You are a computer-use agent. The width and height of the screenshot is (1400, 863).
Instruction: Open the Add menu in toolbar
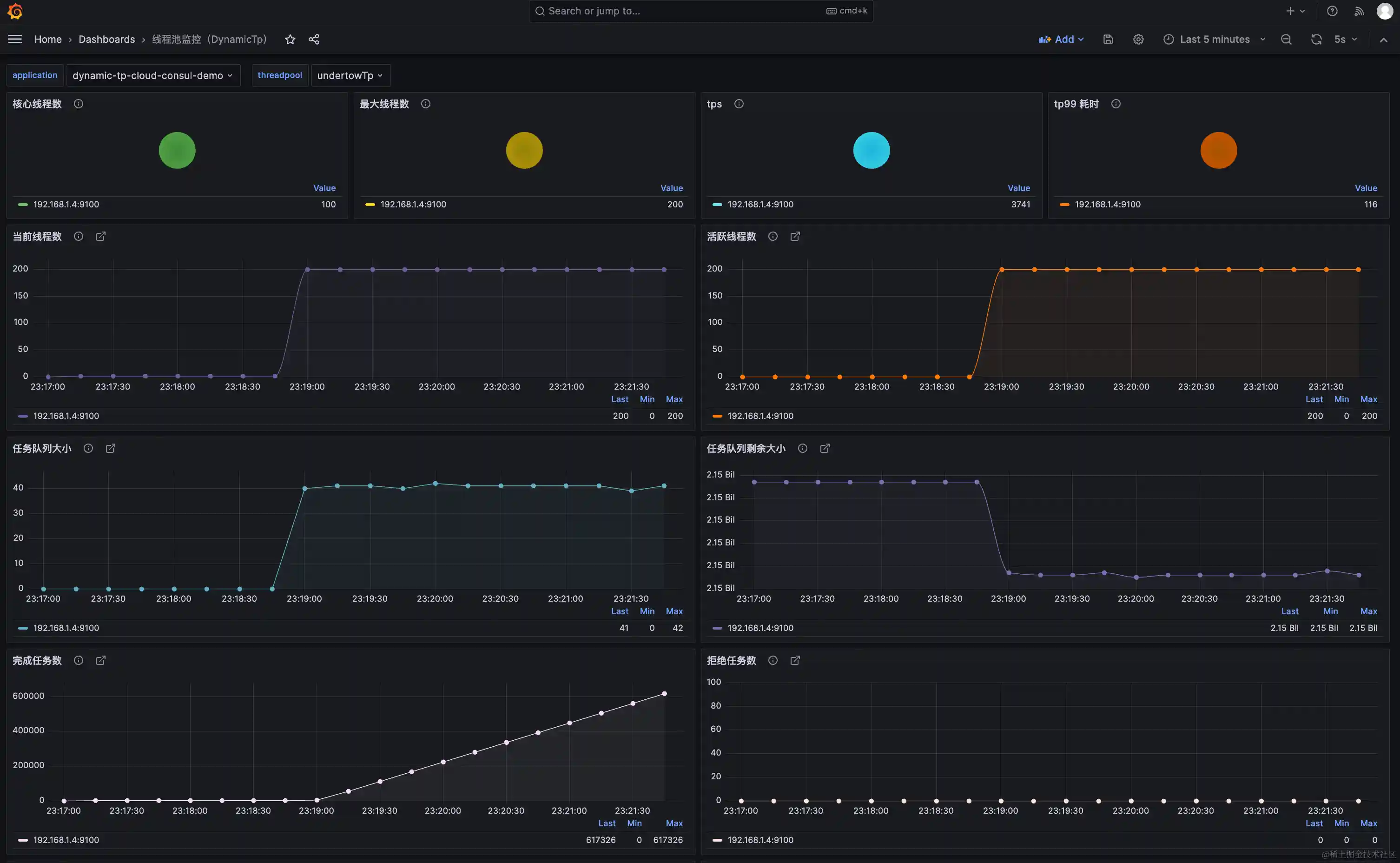pyautogui.click(x=1061, y=40)
